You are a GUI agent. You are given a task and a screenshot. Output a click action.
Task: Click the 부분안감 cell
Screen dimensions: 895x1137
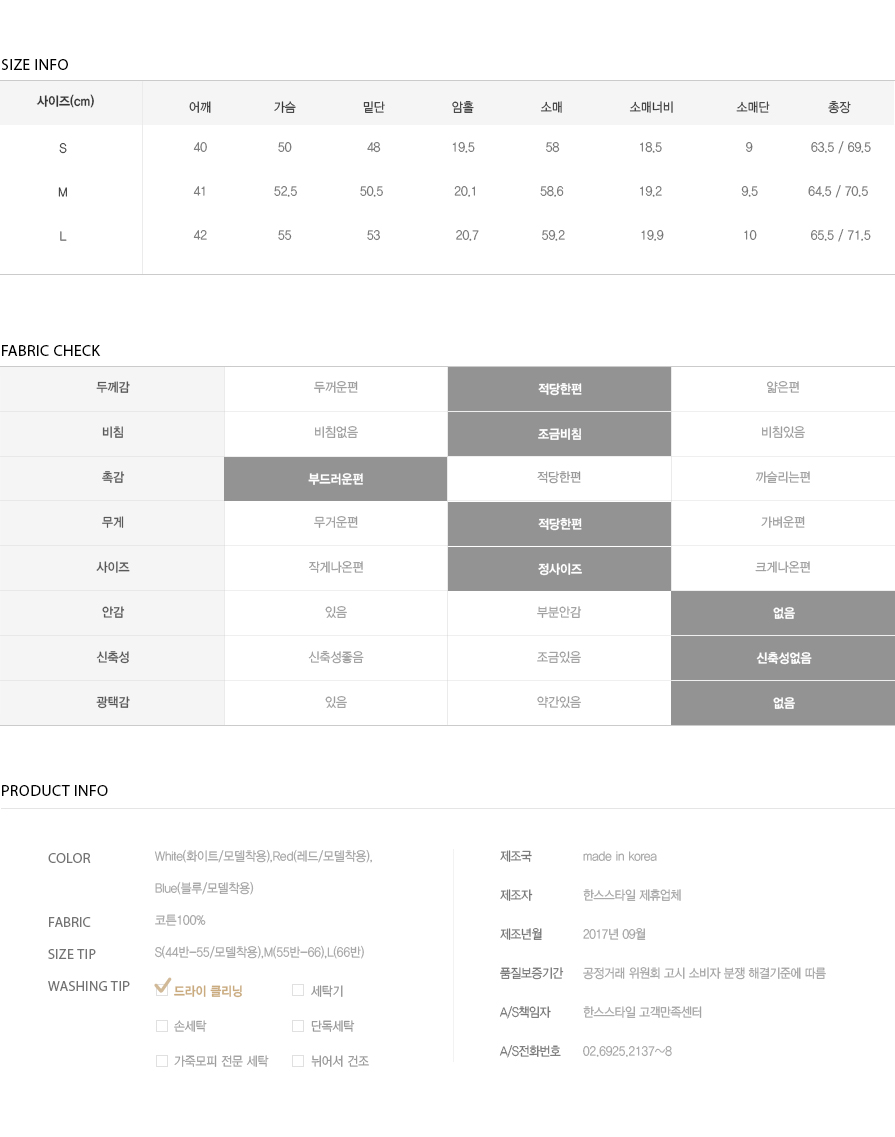point(559,613)
